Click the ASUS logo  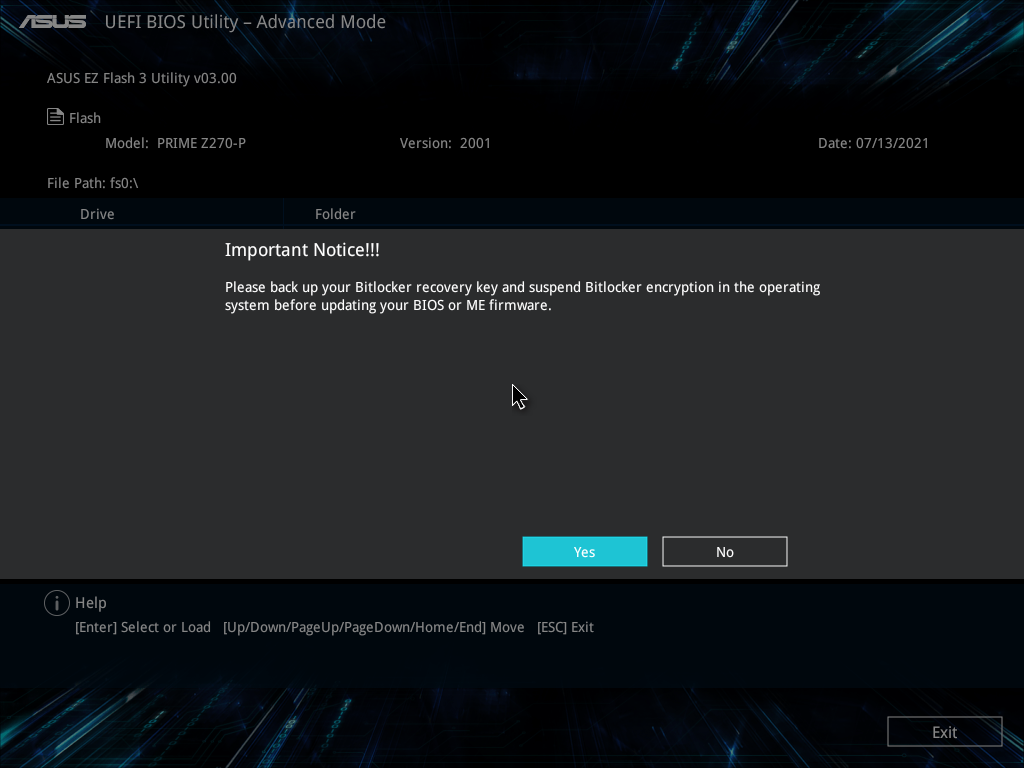tap(53, 22)
